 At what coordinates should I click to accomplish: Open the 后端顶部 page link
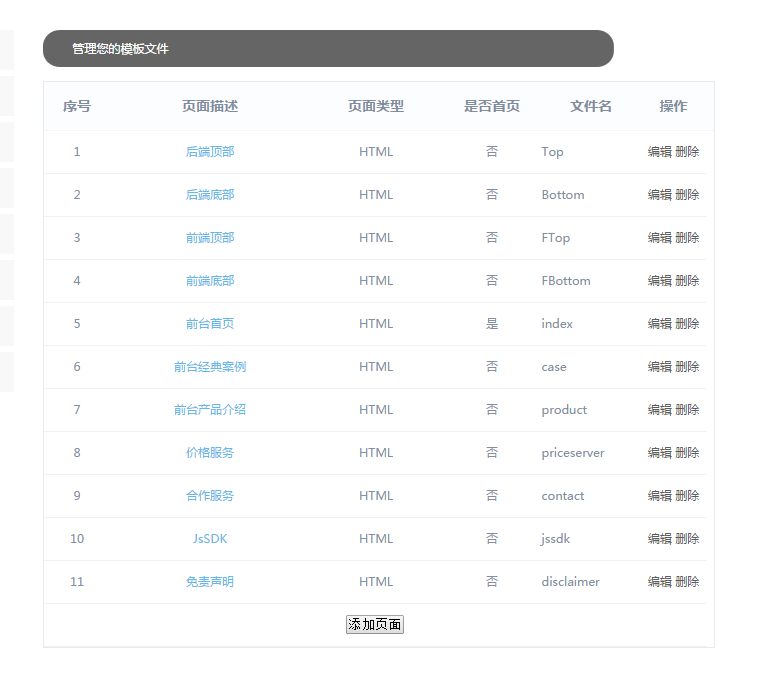click(210, 152)
